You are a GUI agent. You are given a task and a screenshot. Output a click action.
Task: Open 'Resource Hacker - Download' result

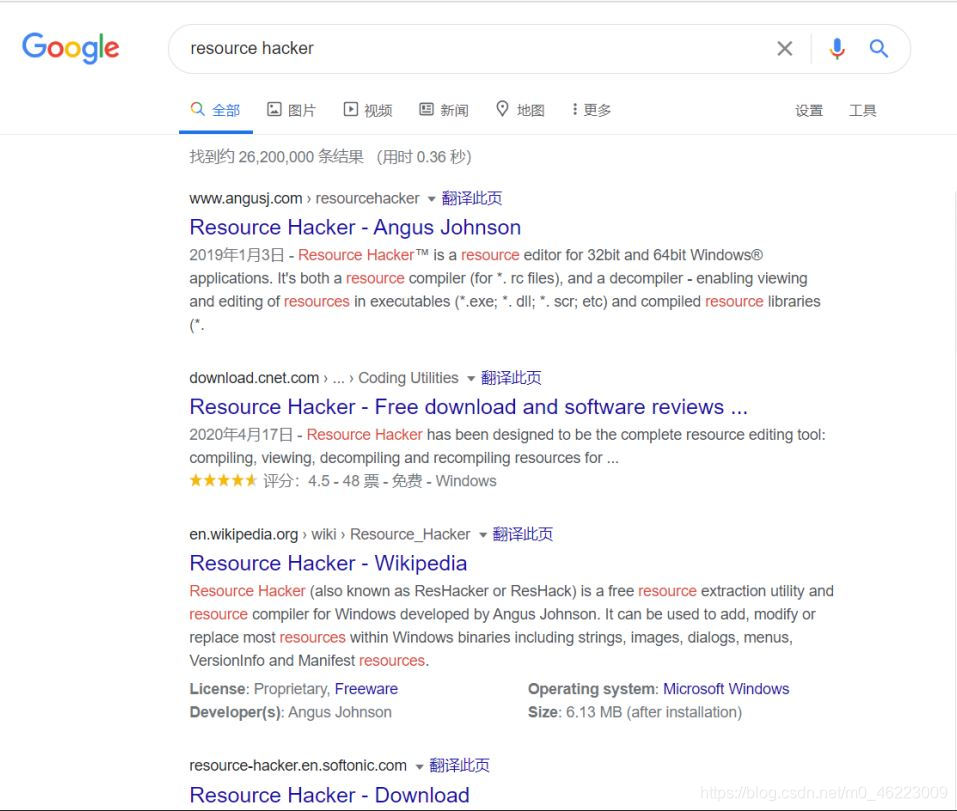330,795
